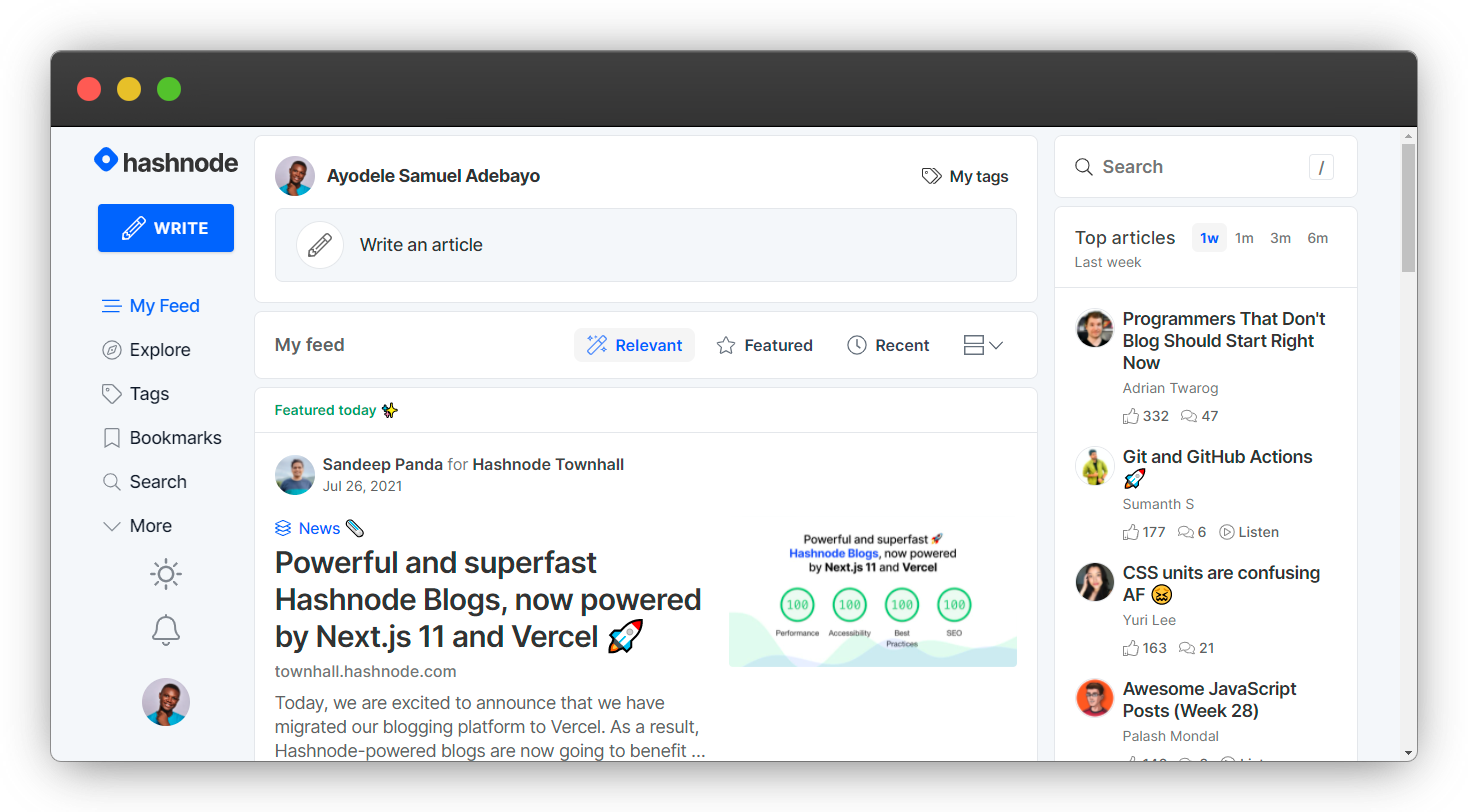Viewport: 1468px width, 812px height.
Task: Switch to the Recent feed tab
Action: tap(888, 345)
